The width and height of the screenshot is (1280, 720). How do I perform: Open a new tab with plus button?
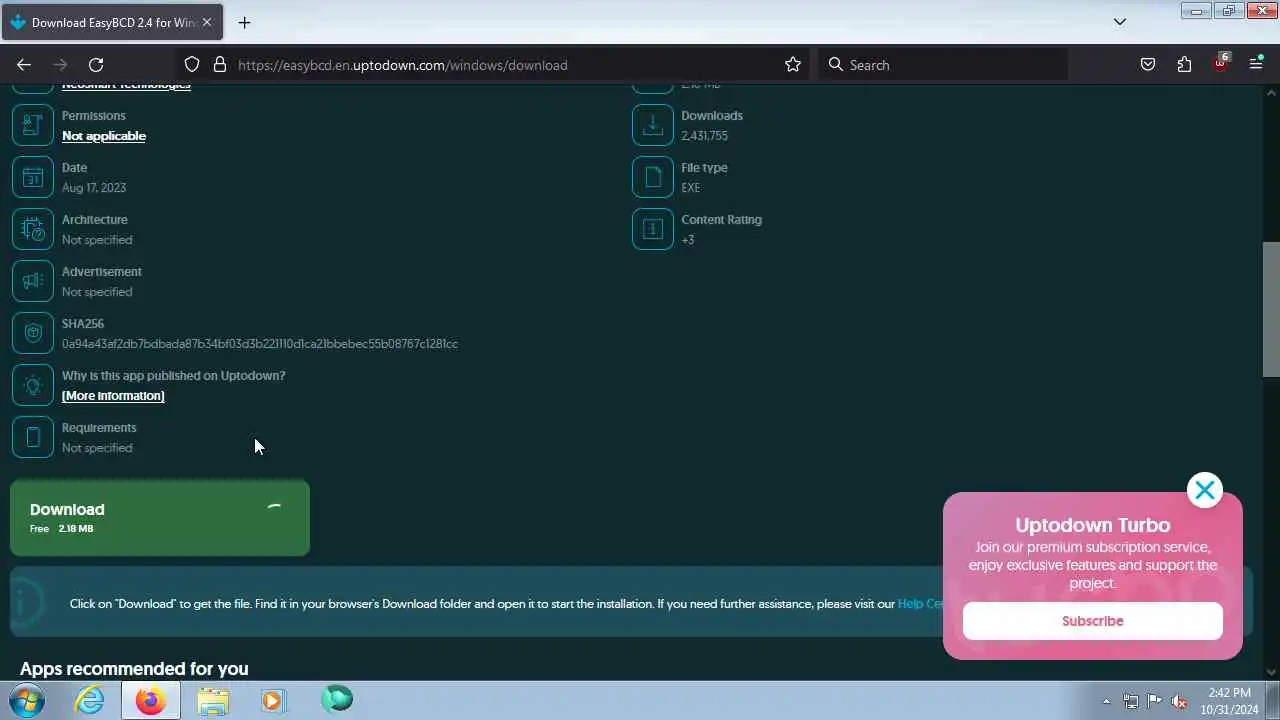[244, 22]
